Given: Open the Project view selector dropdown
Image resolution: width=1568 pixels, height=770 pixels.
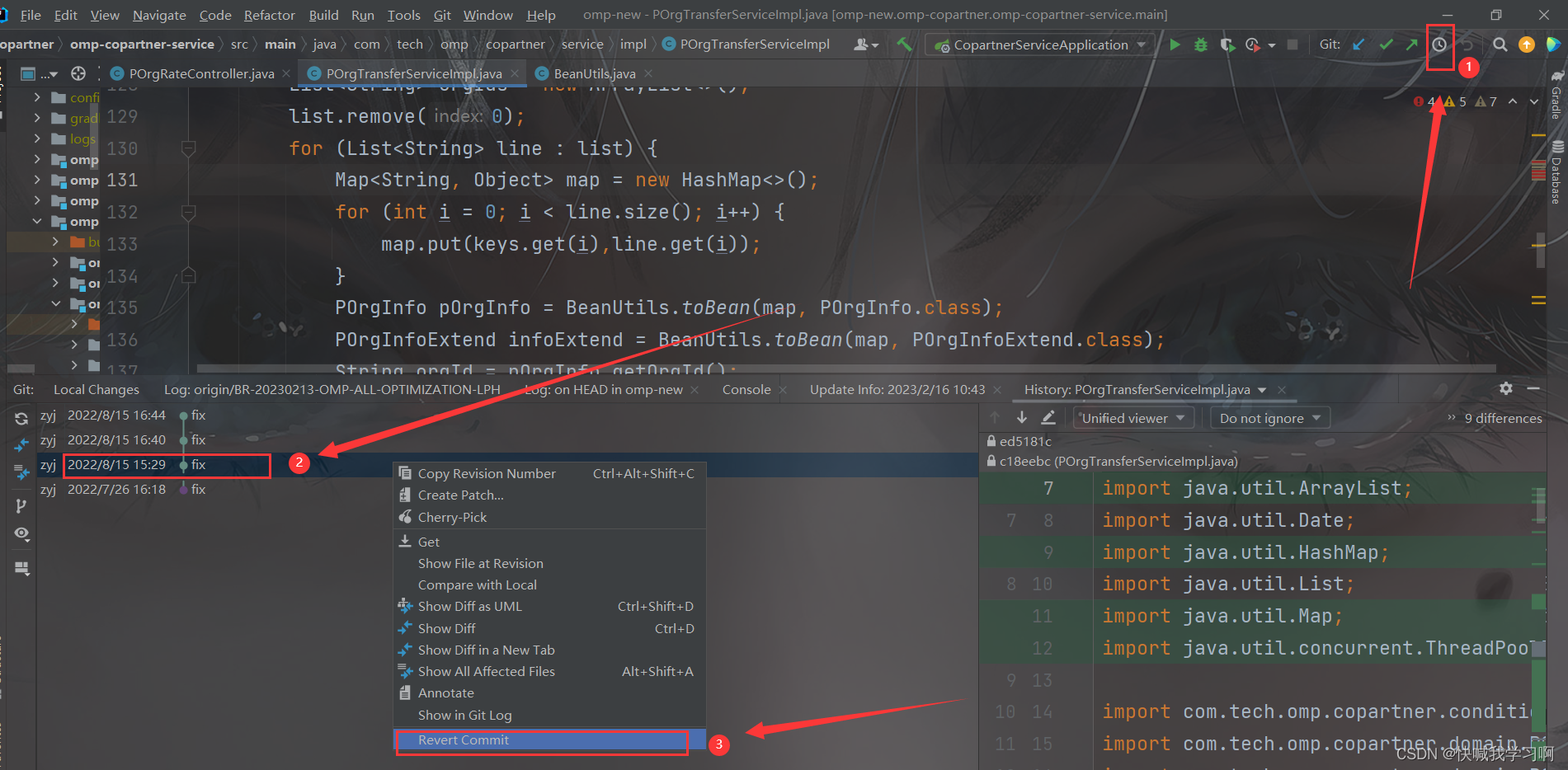Looking at the screenshot, I should [40, 73].
